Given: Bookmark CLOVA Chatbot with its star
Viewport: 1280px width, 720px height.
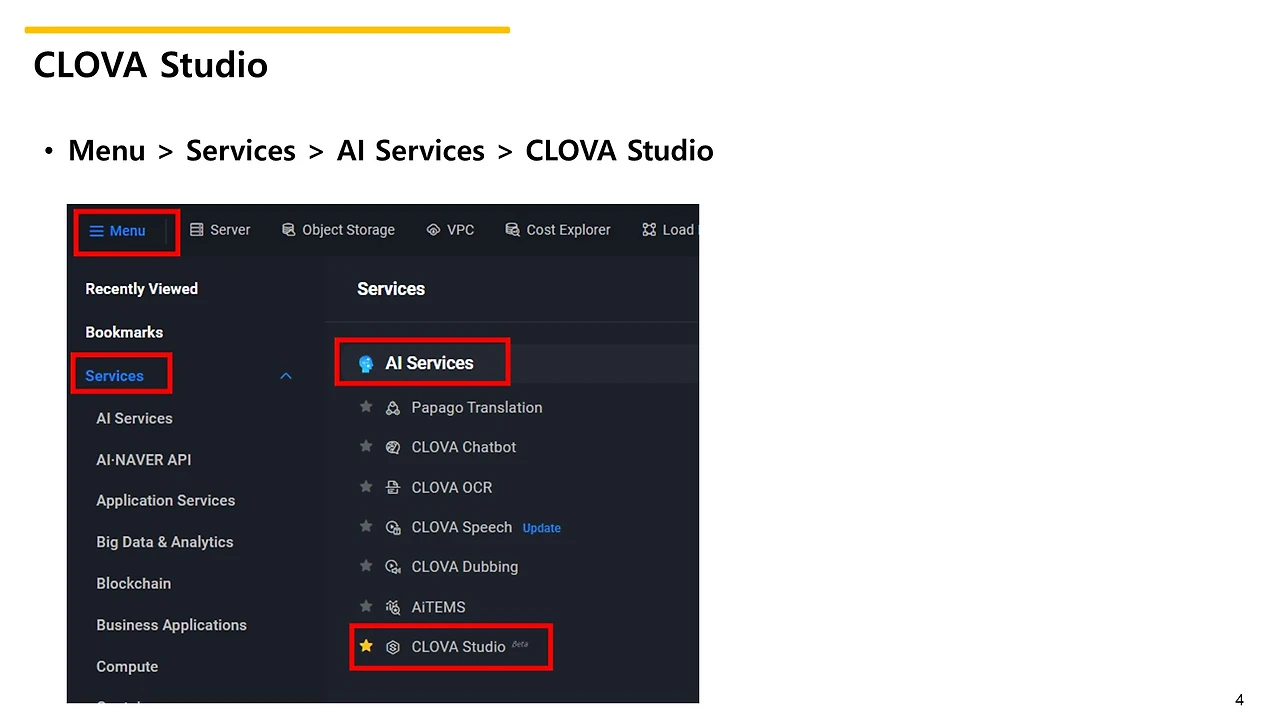Looking at the screenshot, I should pyautogui.click(x=366, y=447).
